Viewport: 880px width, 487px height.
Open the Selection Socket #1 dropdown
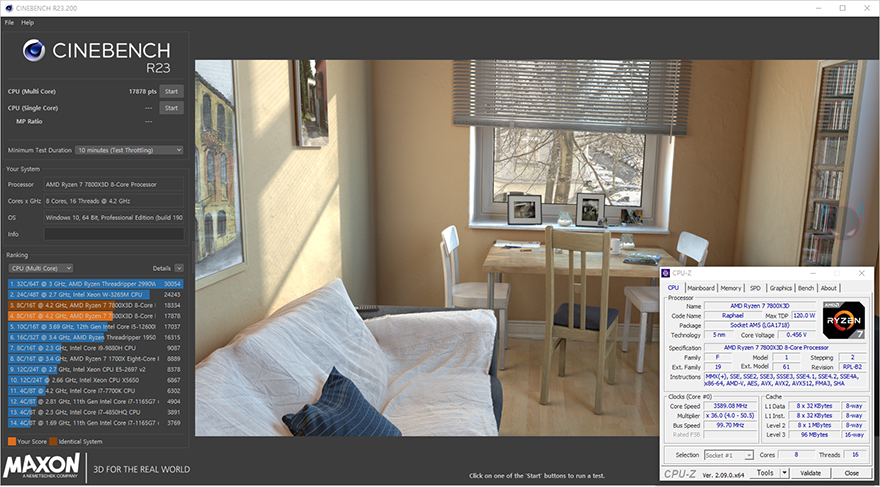click(728, 455)
